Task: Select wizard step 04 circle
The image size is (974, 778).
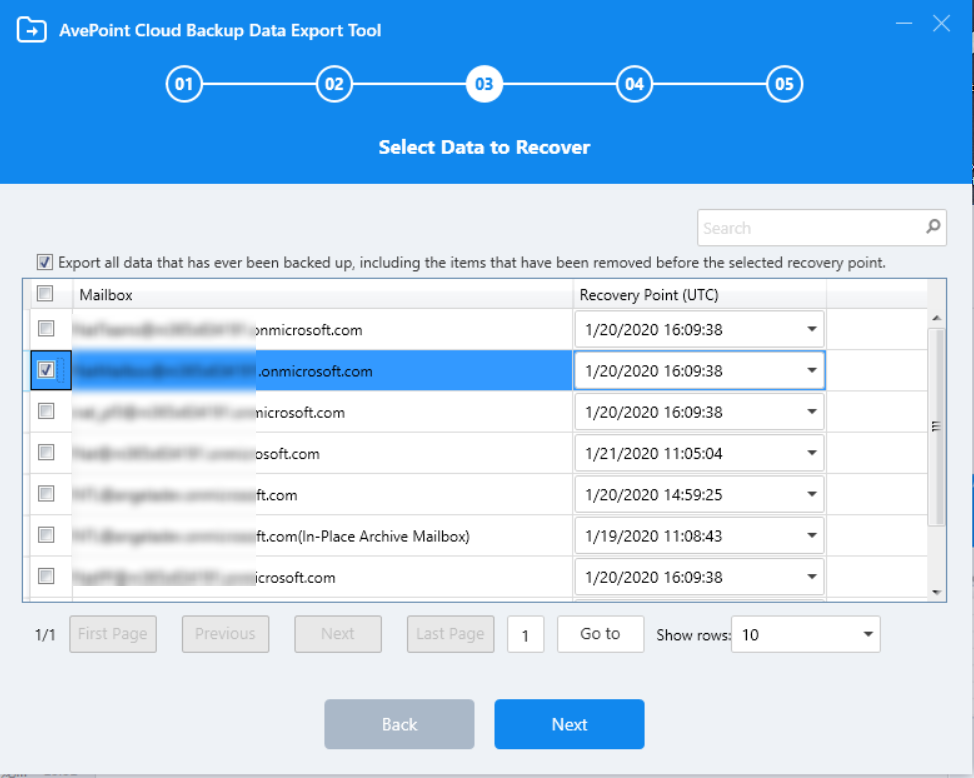Action: coord(633,84)
